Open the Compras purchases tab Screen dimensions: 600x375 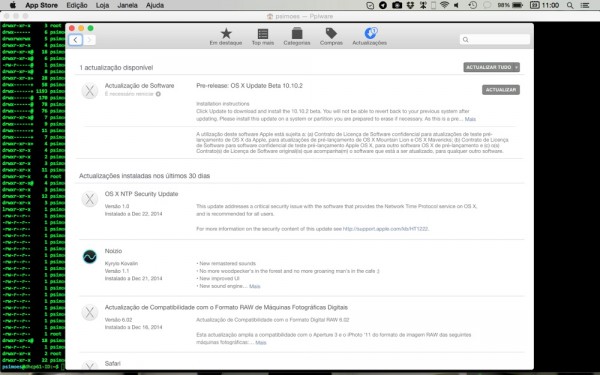(331, 37)
